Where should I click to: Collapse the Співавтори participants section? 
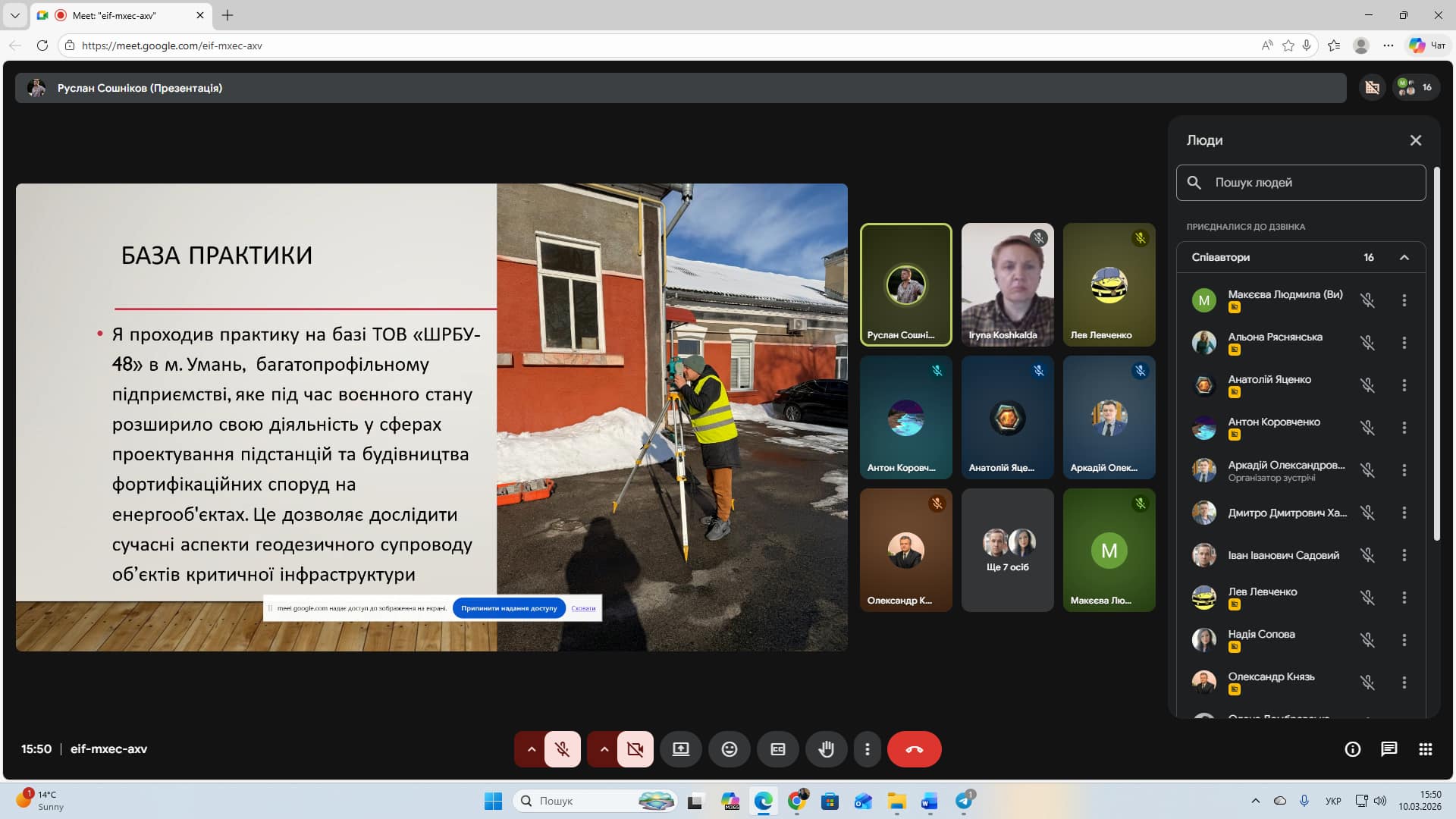click(1404, 258)
